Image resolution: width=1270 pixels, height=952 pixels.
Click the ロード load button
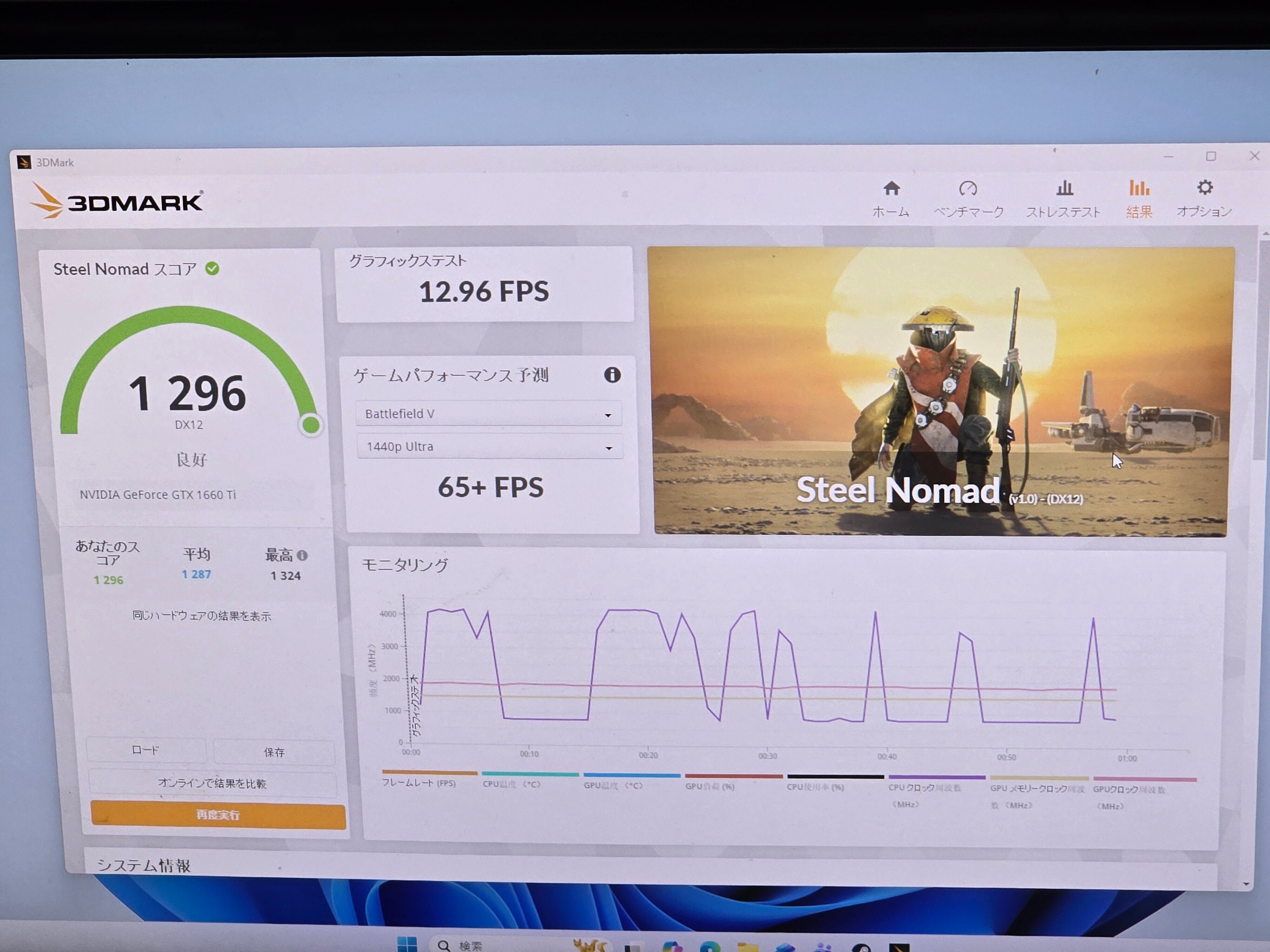tap(145, 750)
